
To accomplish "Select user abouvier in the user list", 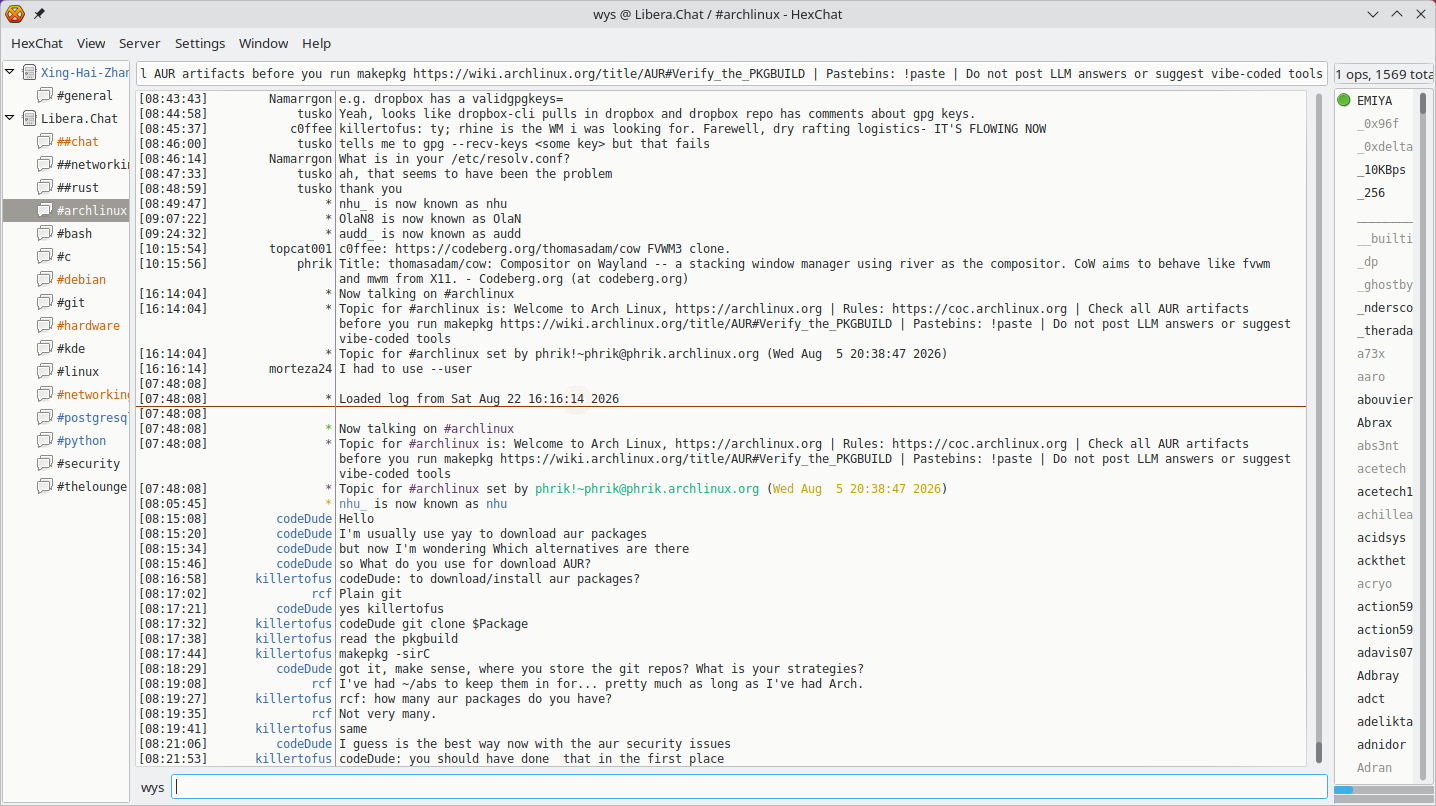I will click(x=1385, y=400).
